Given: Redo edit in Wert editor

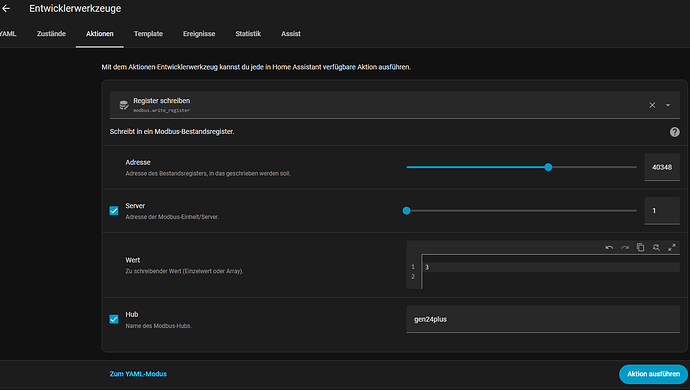Looking at the screenshot, I should [625, 247].
